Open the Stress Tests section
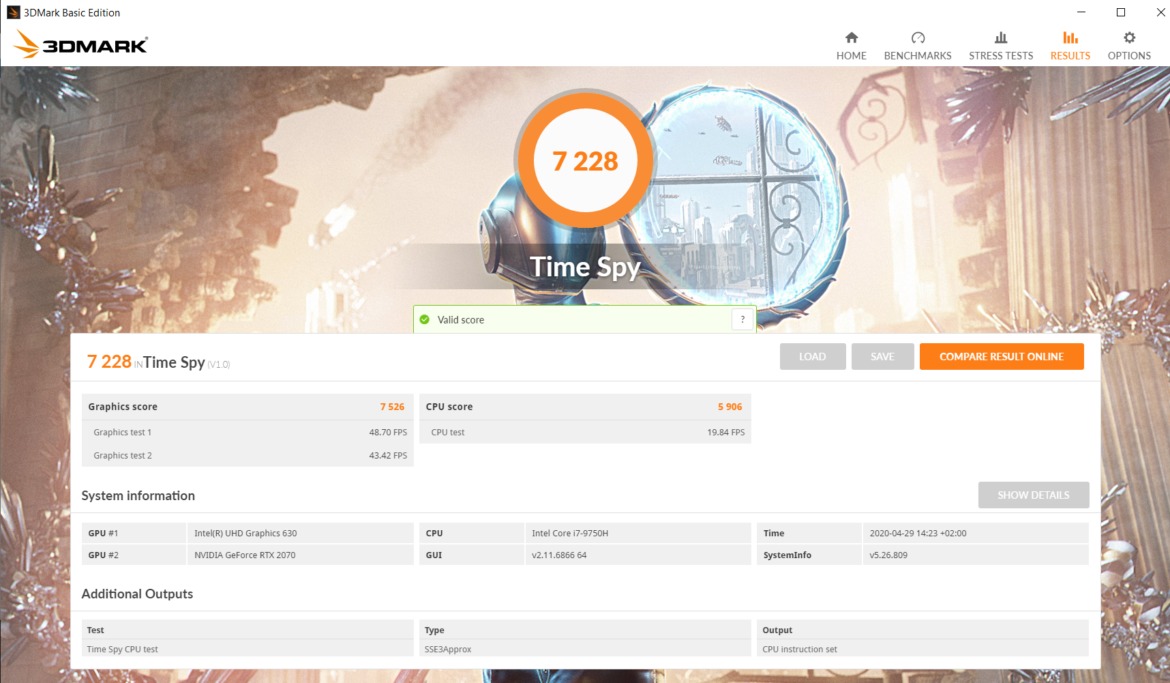Screen dimensions: 1170x683 1000,46
